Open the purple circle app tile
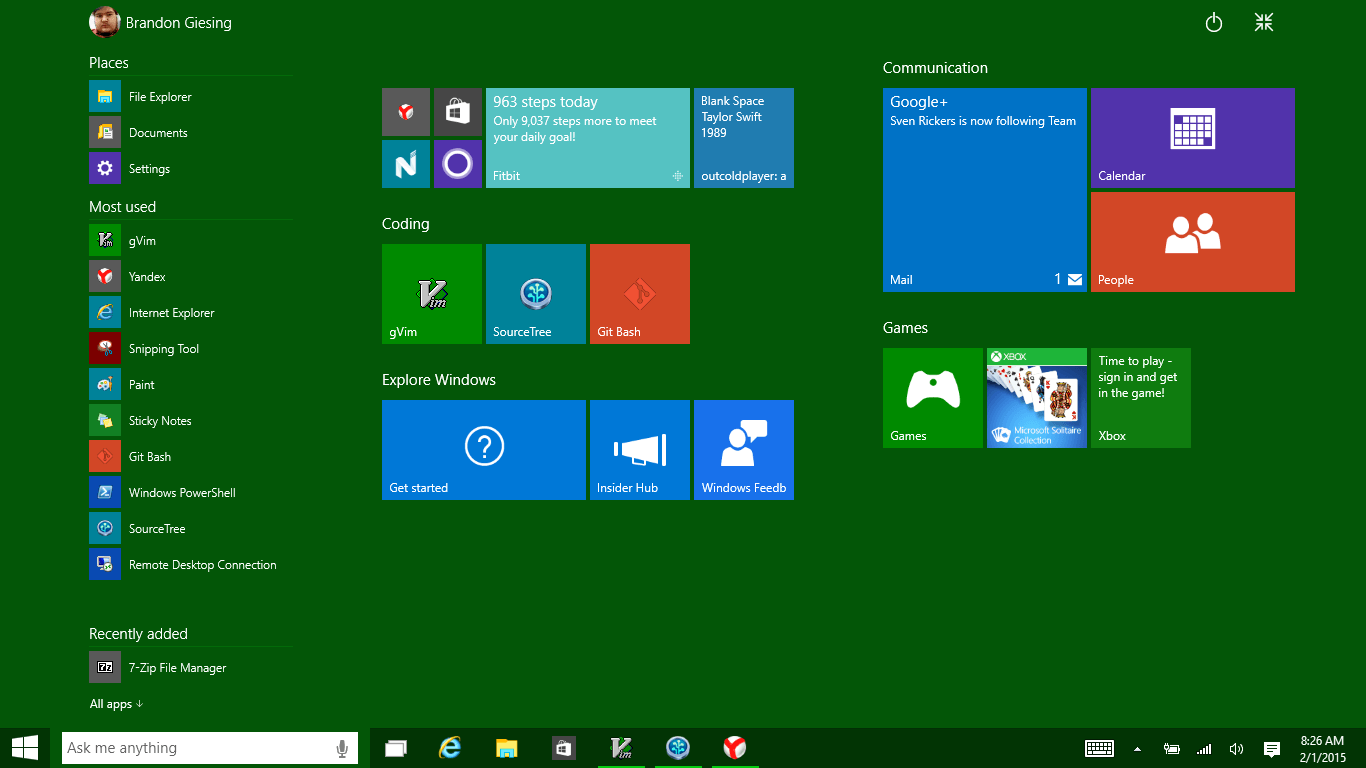This screenshot has width=1366, height=768. (x=458, y=164)
